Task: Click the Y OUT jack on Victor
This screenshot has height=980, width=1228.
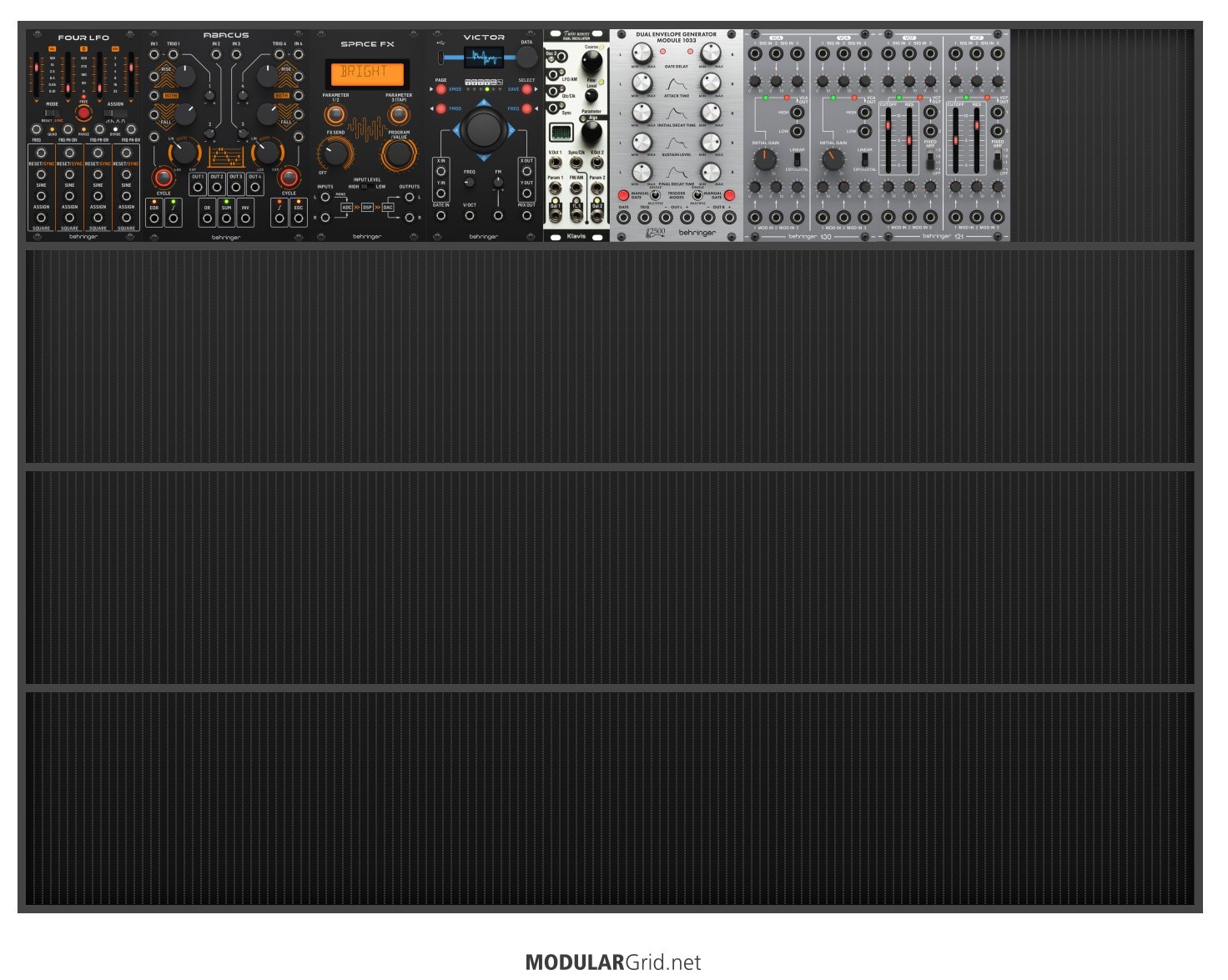Action: pyautogui.click(x=526, y=193)
